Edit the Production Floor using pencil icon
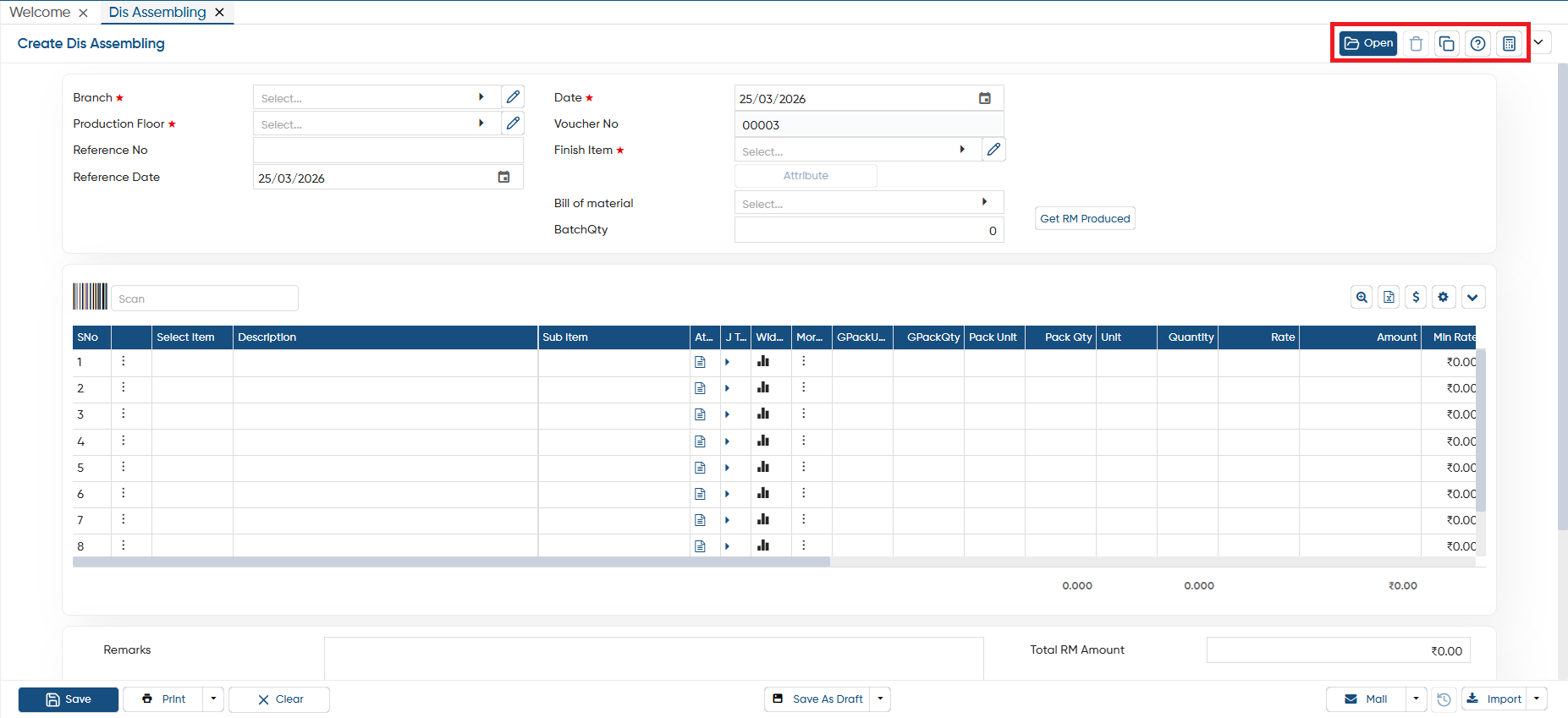This screenshot has height=718, width=1568. pyautogui.click(x=513, y=123)
